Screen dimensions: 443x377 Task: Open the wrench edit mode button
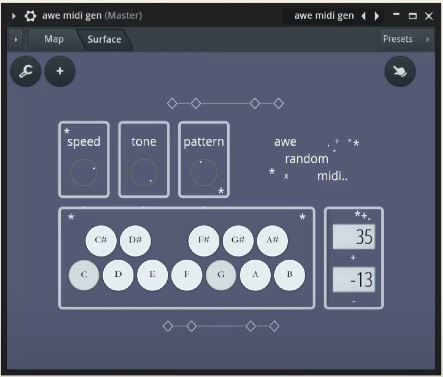26,71
